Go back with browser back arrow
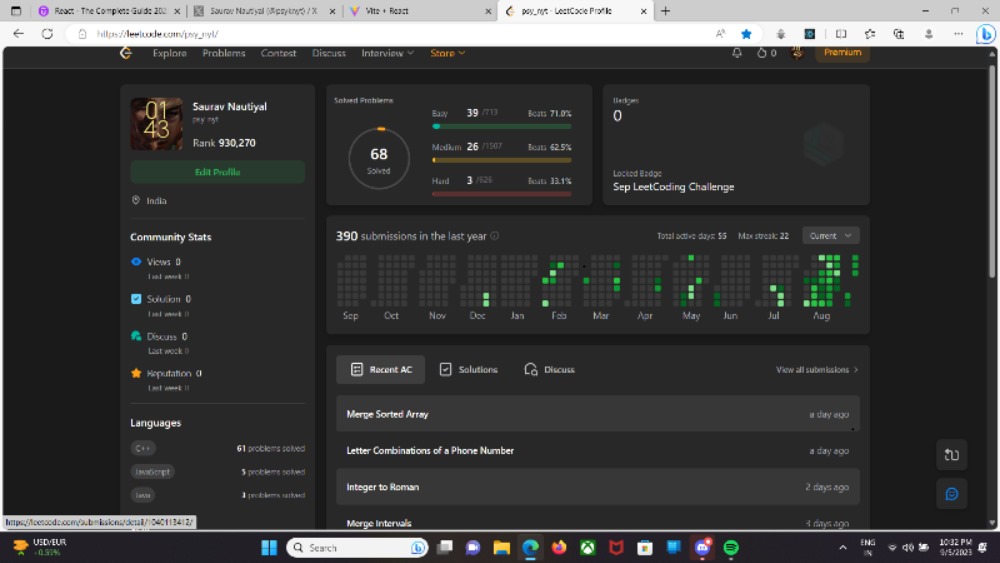 [18, 34]
